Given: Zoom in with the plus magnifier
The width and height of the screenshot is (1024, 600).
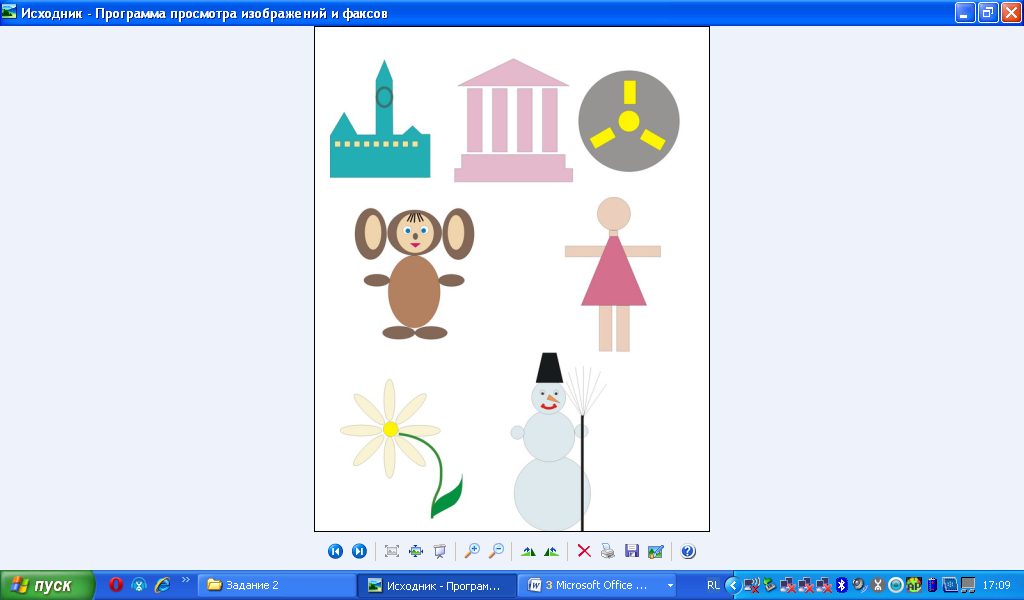Looking at the screenshot, I should point(472,551).
